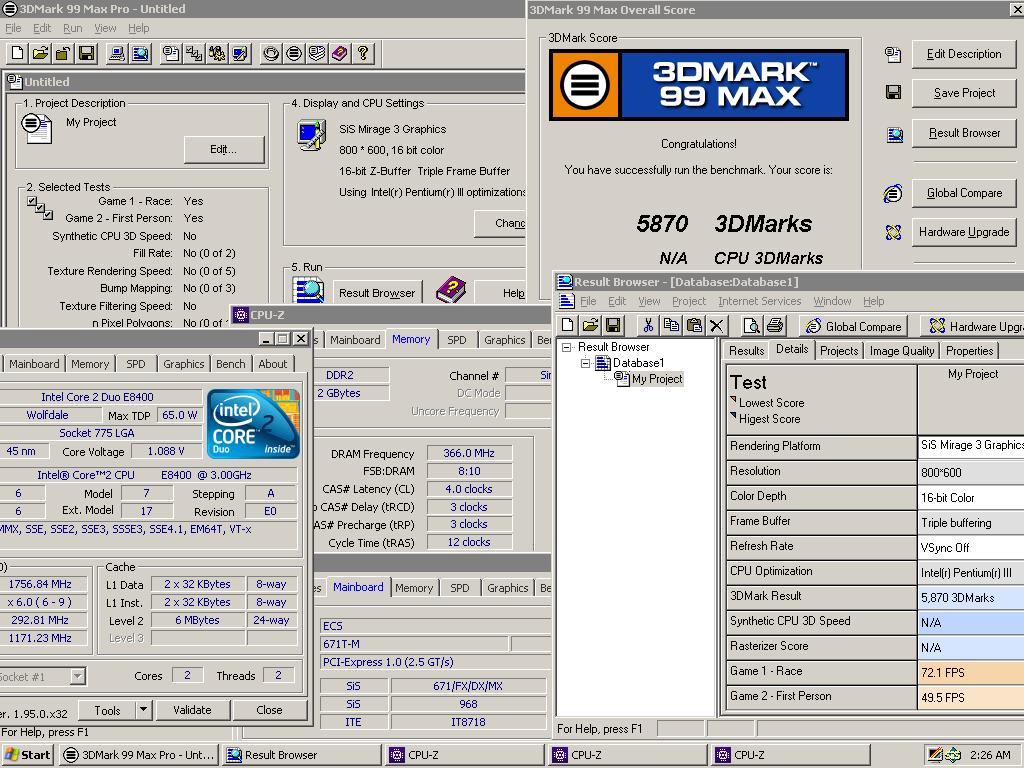This screenshot has height=768, width=1024.
Task: Click New icon in Result Browser toolbar
Action: pyautogui.click(x=568, y=325)
